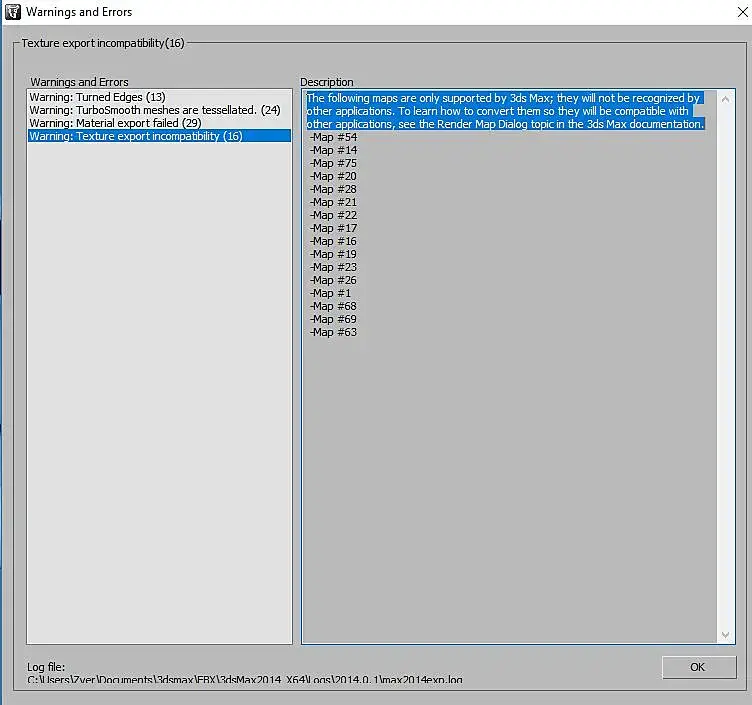Click the -Map #14 entry
The height and width of the screenshot is (705, 752).
333,150
